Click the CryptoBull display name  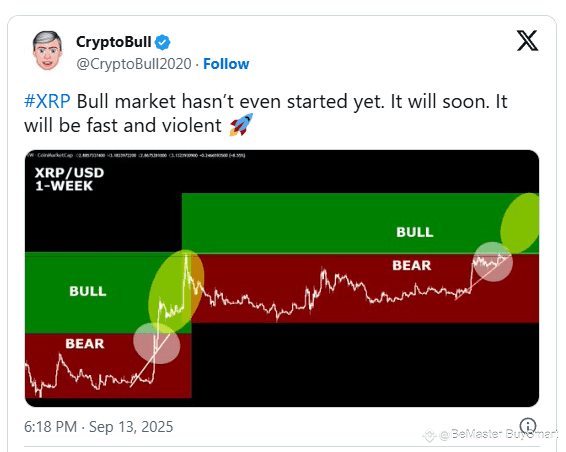click(113, 42)
